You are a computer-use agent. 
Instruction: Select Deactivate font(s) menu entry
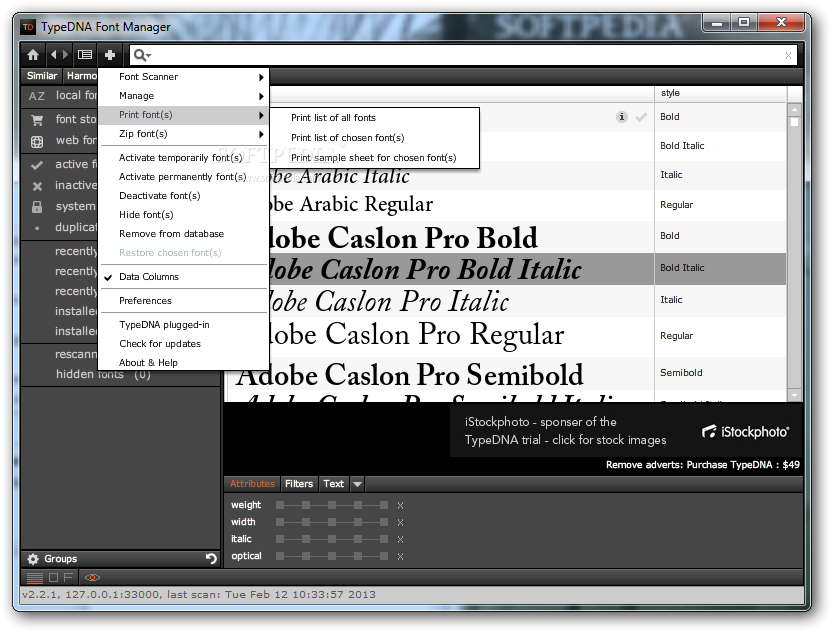[x=160, y=196]
